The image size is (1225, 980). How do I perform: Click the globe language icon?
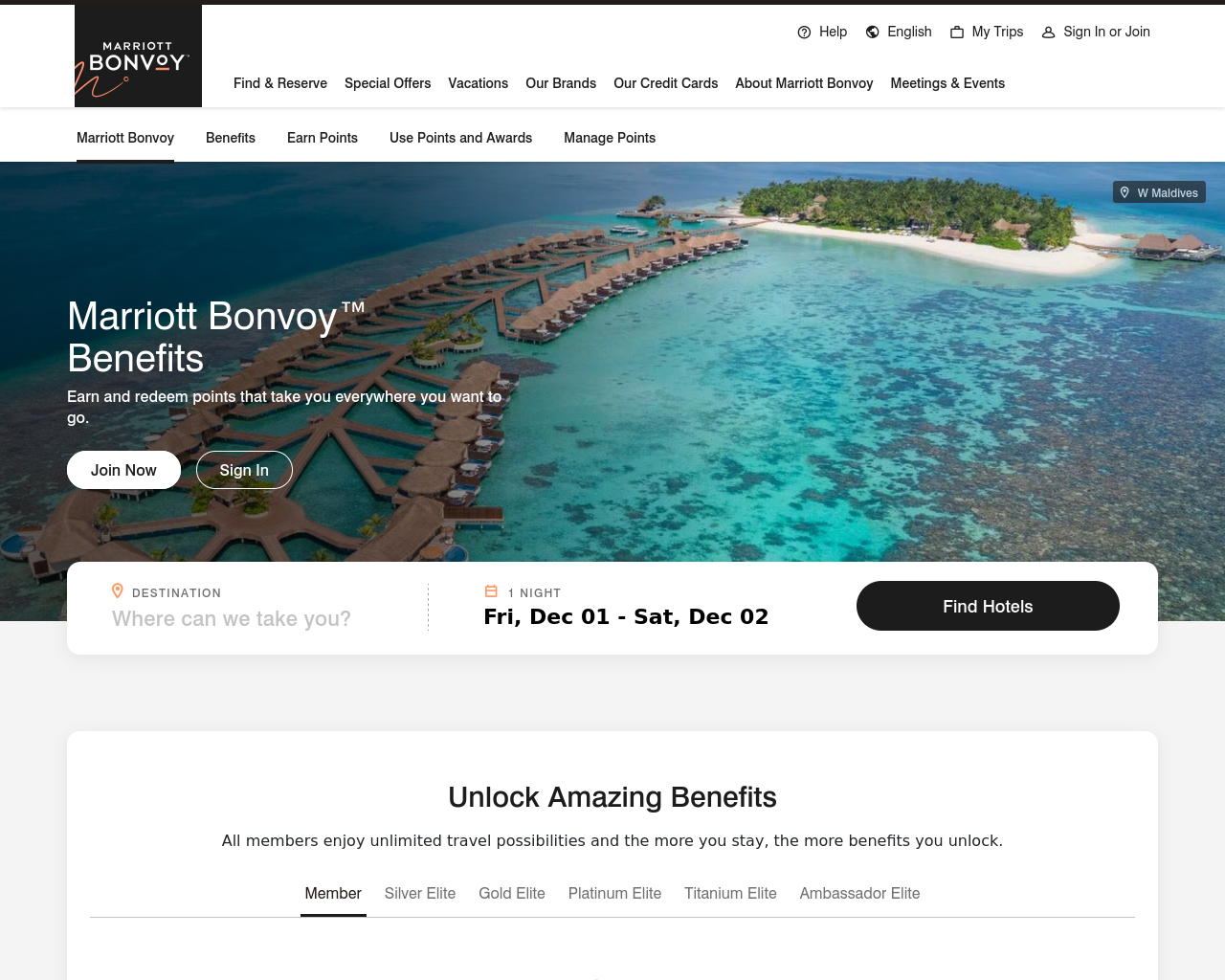pos(872,33)
